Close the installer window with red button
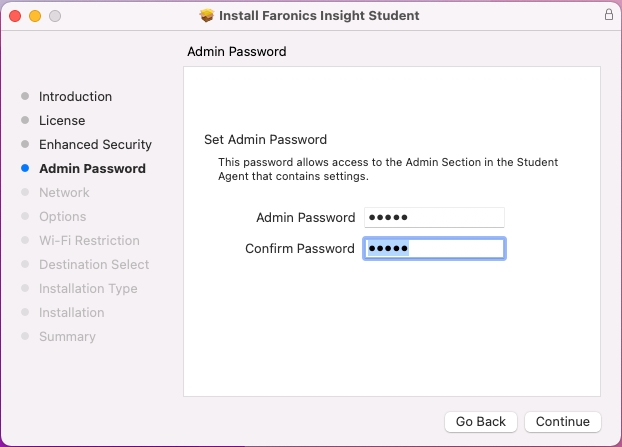The image size is (622, 447). click(x=14, y=16)
